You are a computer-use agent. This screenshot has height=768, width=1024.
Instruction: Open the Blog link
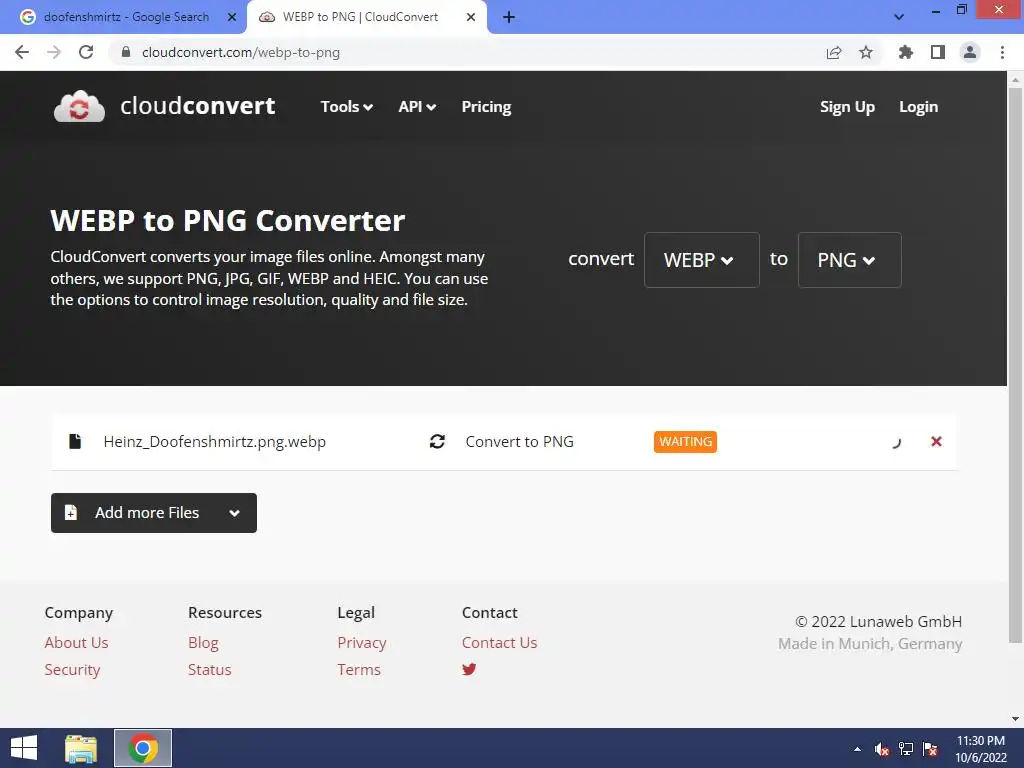[203, 643]
